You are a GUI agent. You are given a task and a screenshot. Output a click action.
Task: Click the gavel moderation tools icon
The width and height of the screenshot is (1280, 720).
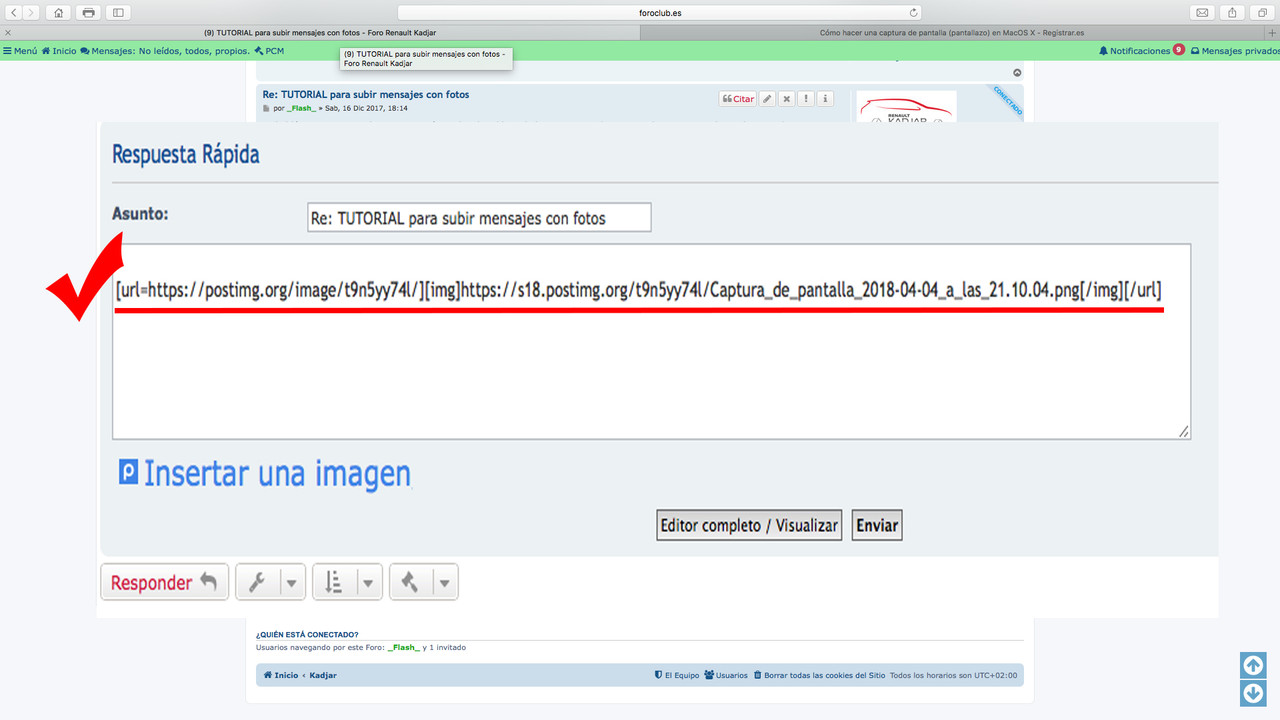click(410, 582)
